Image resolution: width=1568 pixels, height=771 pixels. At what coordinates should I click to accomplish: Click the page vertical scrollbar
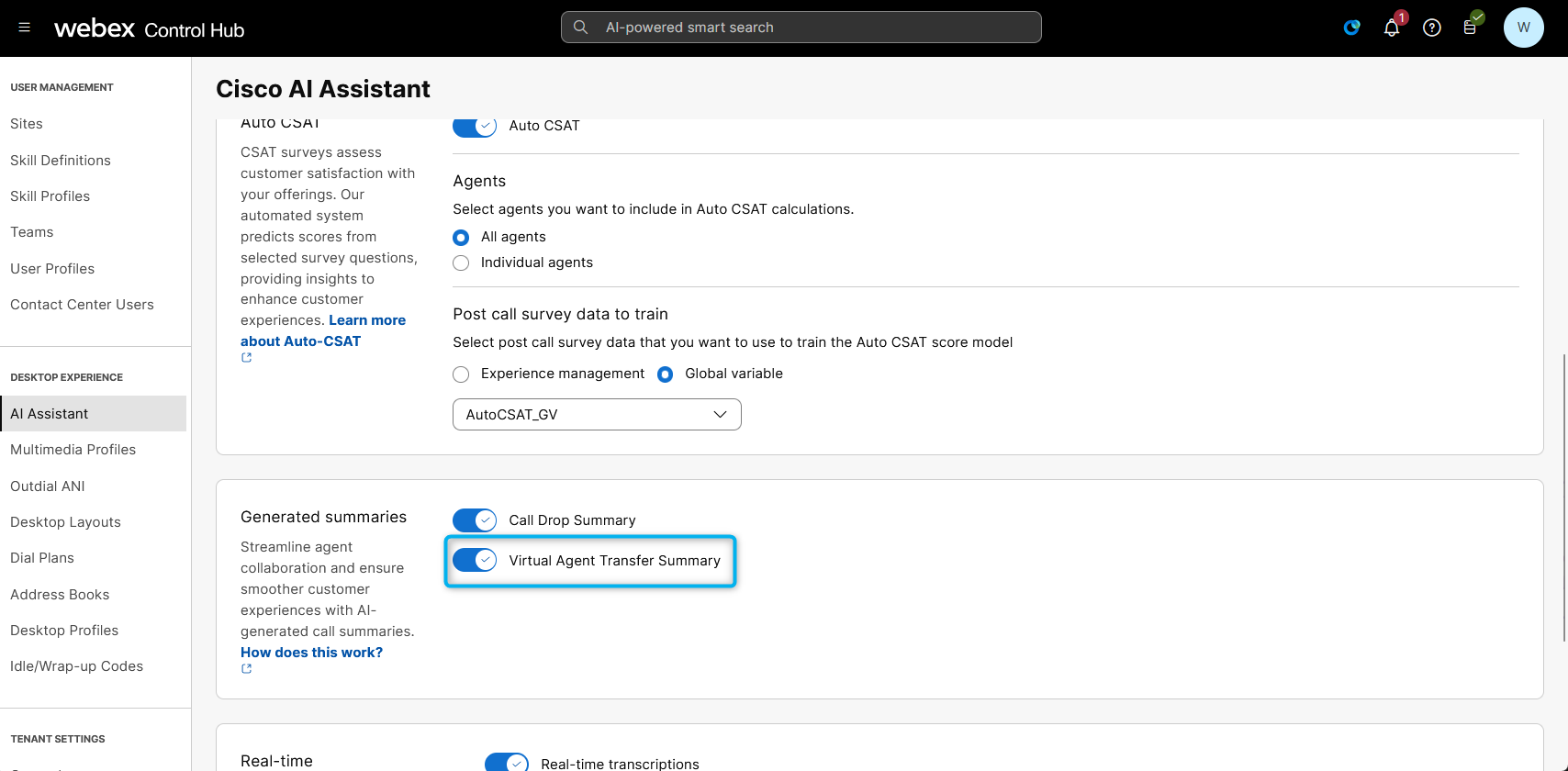pos(1563,496)
